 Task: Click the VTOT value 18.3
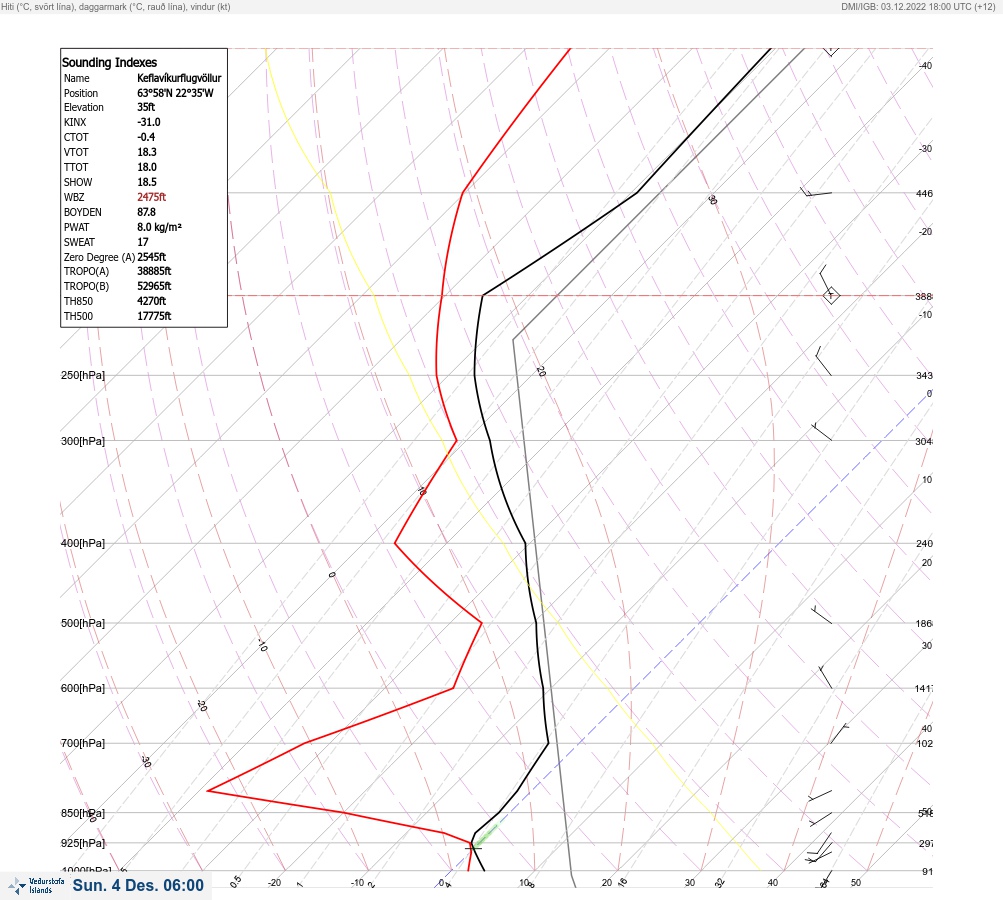(147, 152)
